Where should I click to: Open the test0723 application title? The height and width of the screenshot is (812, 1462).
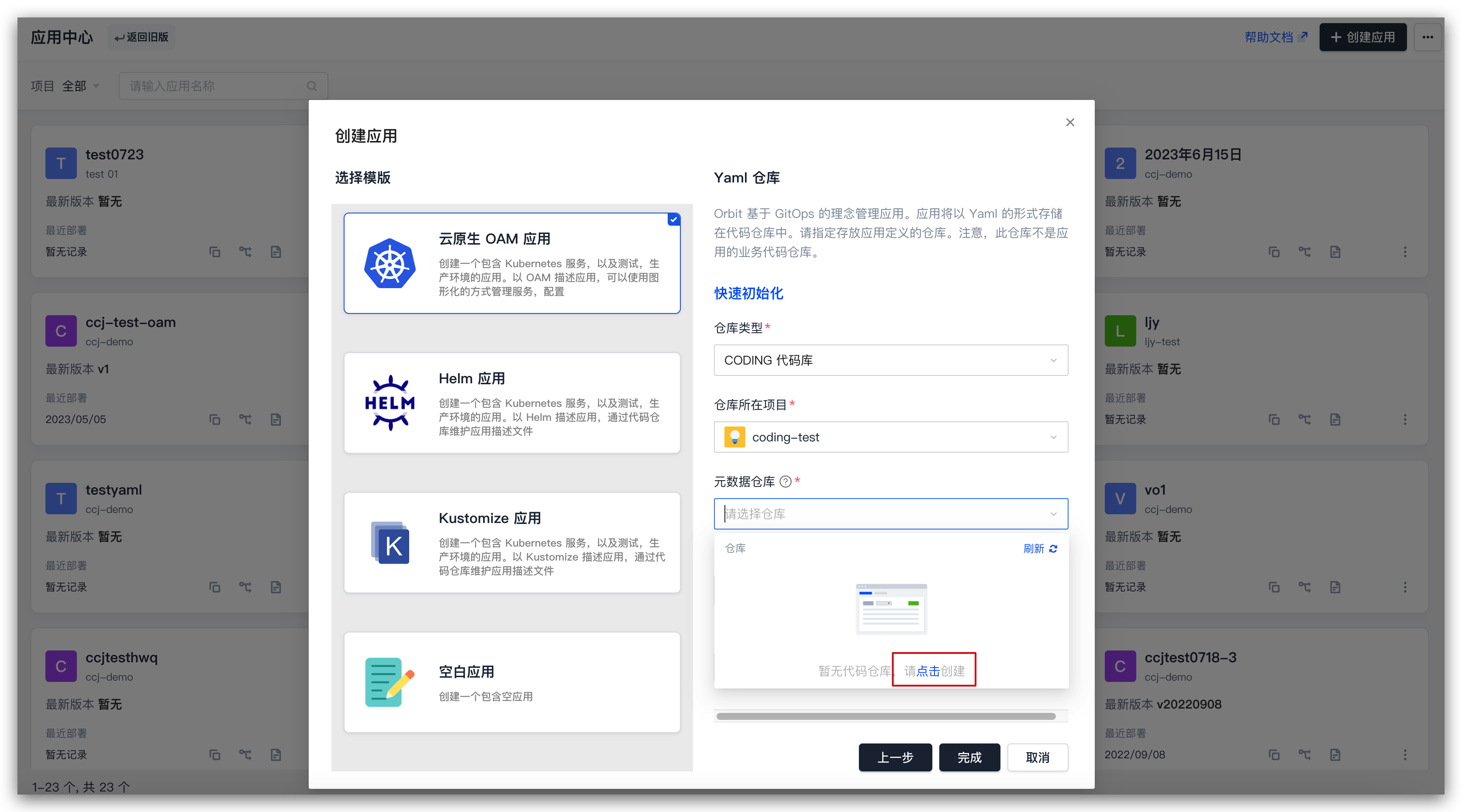pyautogui.click(x=115, y=155)
